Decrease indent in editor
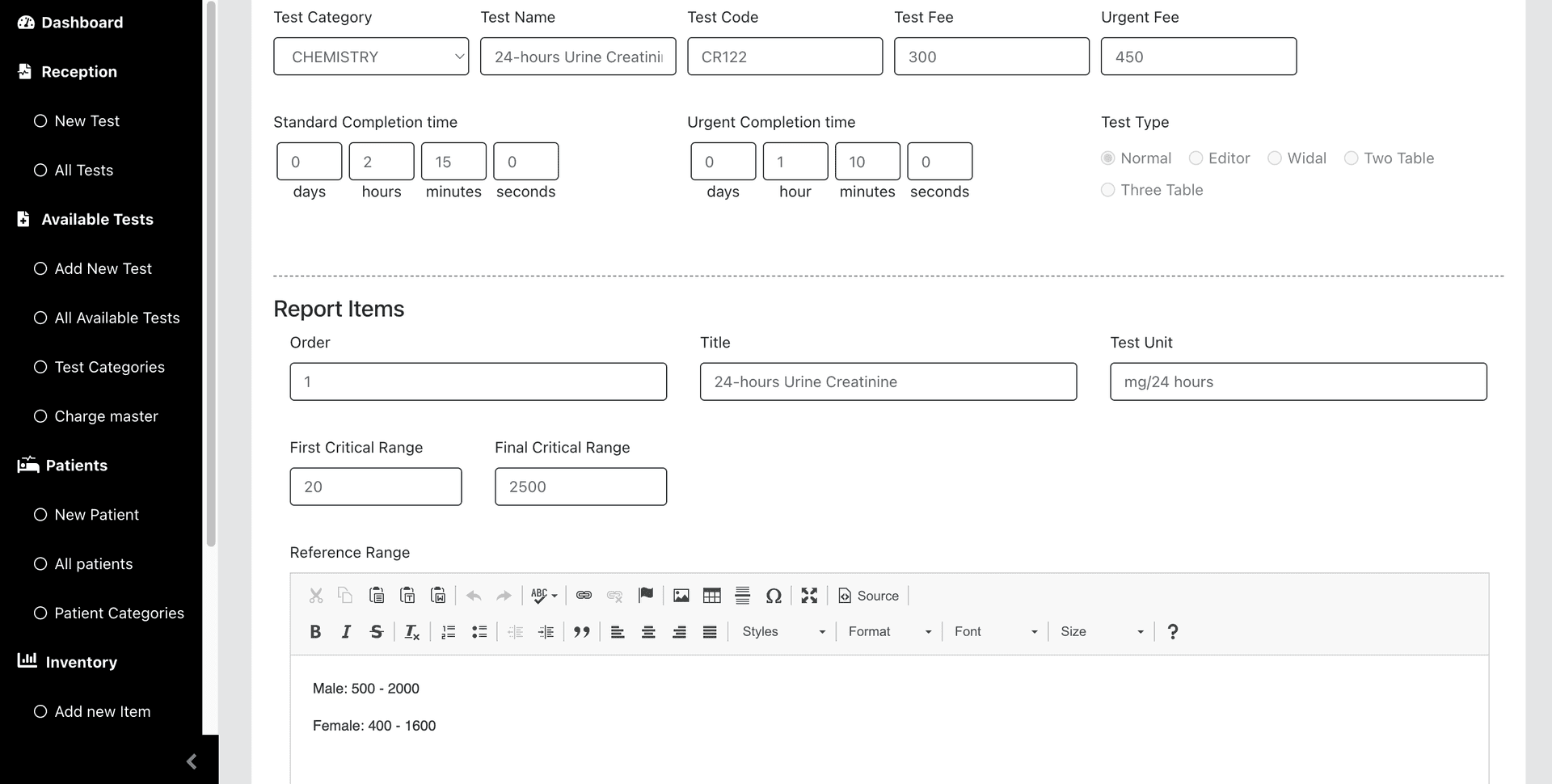 [515, 632]
